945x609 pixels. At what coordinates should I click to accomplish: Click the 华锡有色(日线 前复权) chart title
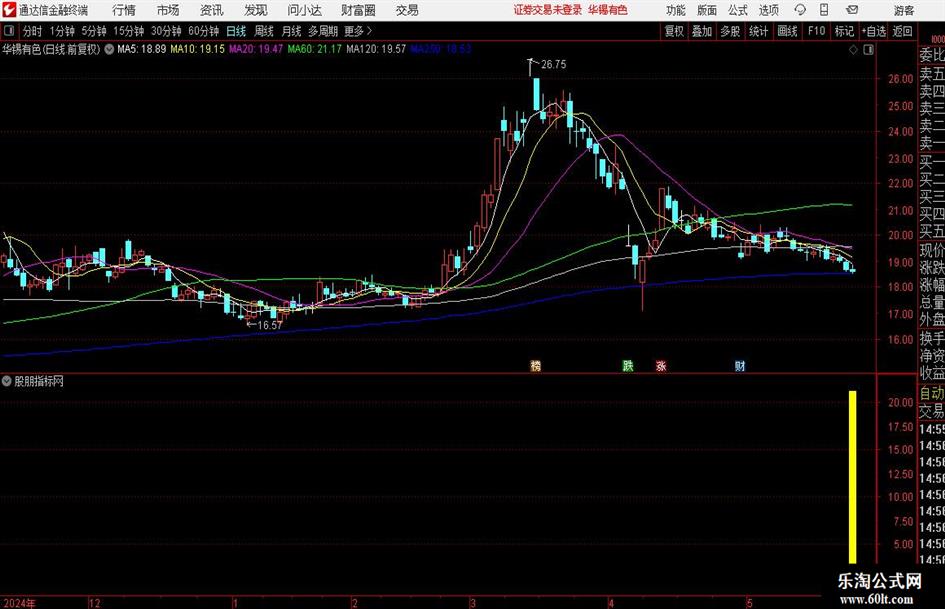pyautogui.click(x=51, y=49)
